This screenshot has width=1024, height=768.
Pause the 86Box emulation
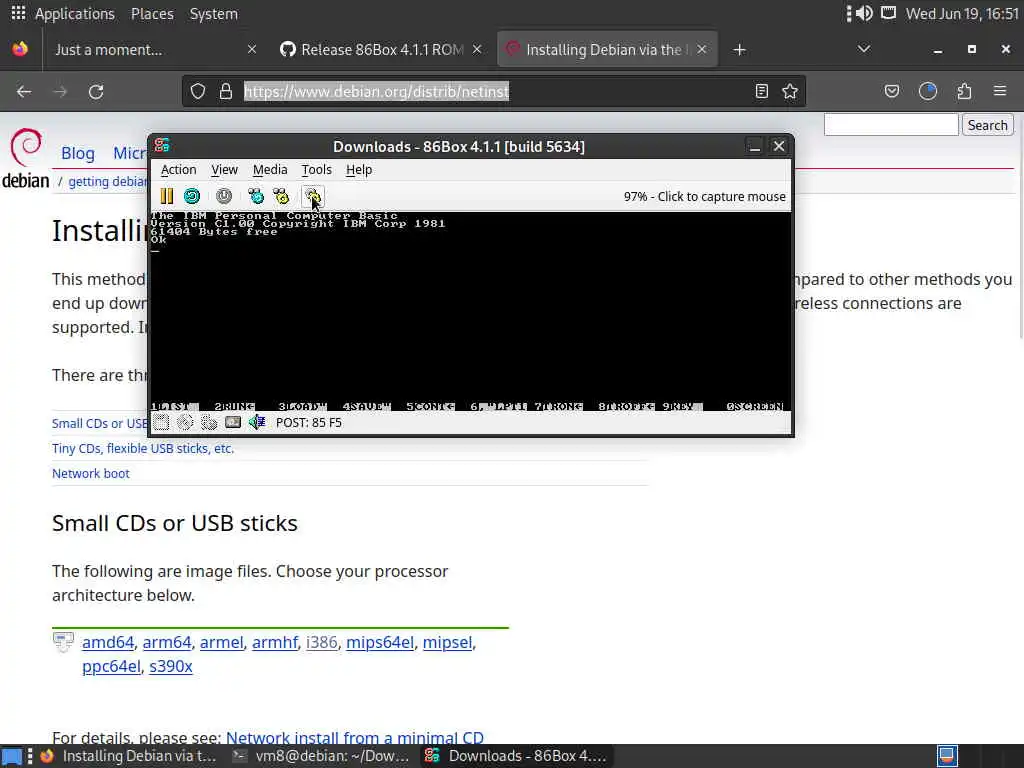(x=167, y=196)
